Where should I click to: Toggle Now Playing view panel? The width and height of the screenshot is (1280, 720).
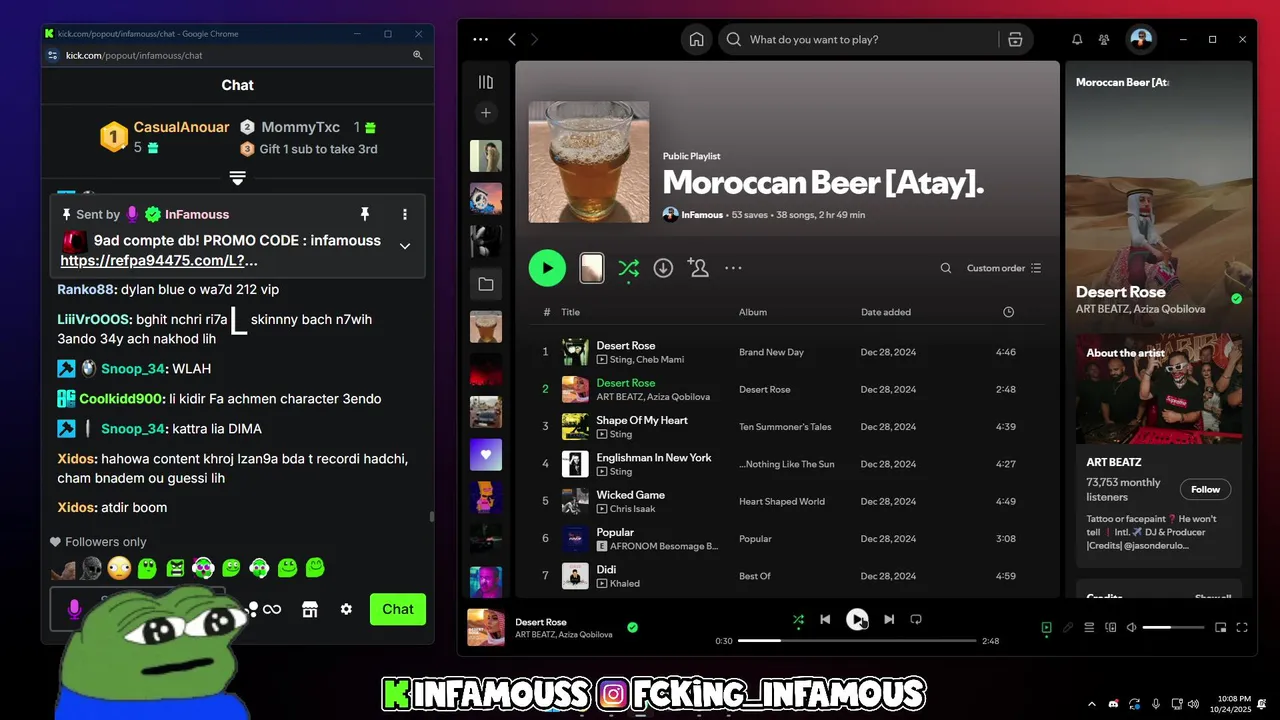[x=1046, y=628]
